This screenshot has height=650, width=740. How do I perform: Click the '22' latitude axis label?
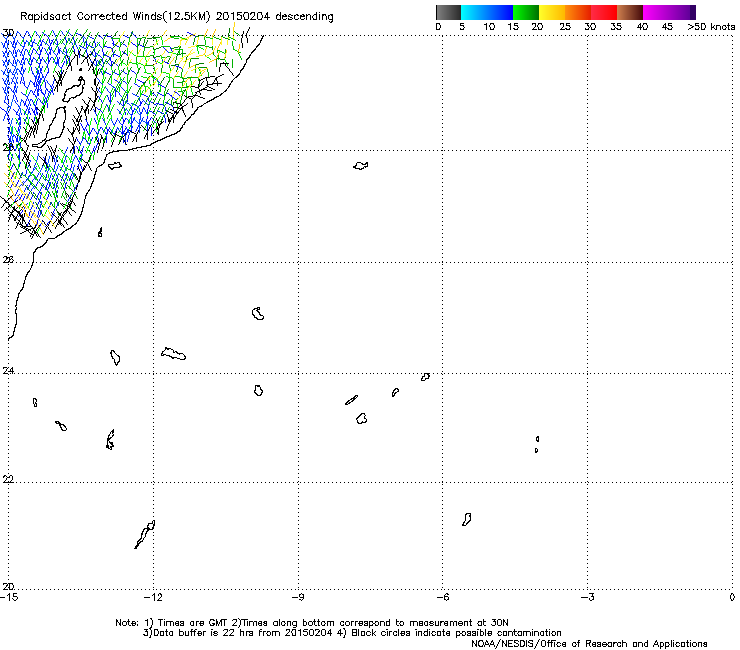point(8,479)
